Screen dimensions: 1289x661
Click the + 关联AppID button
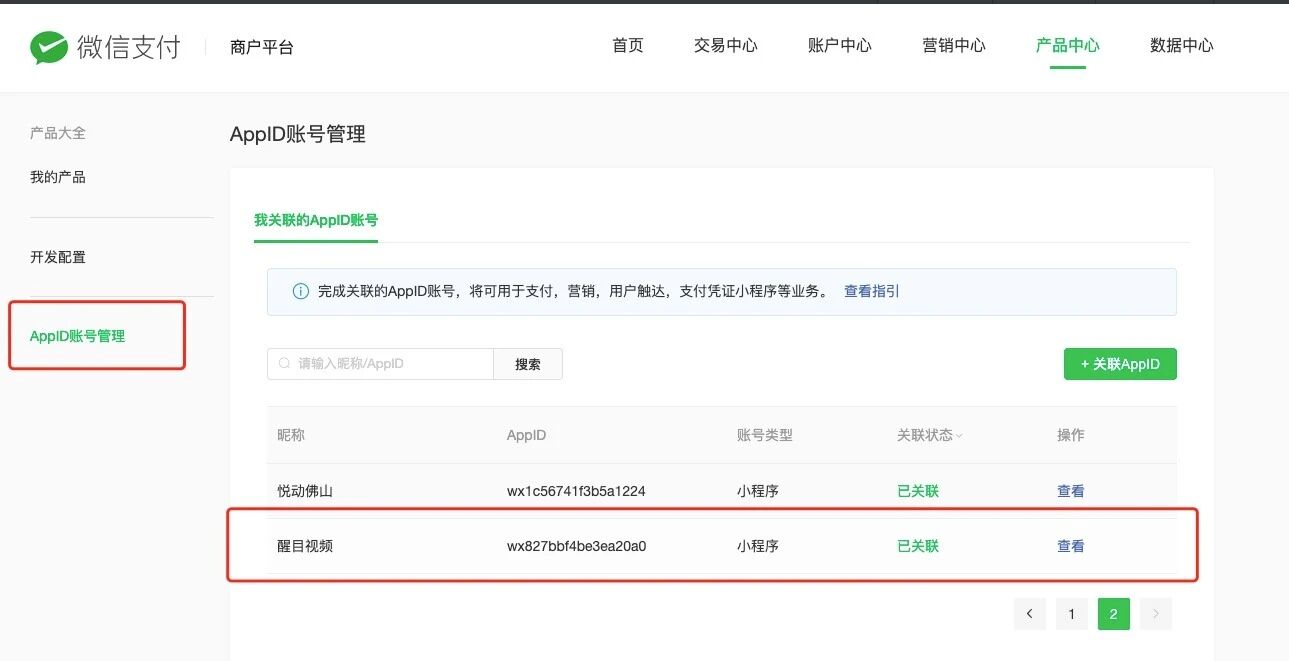[1120, 364]
